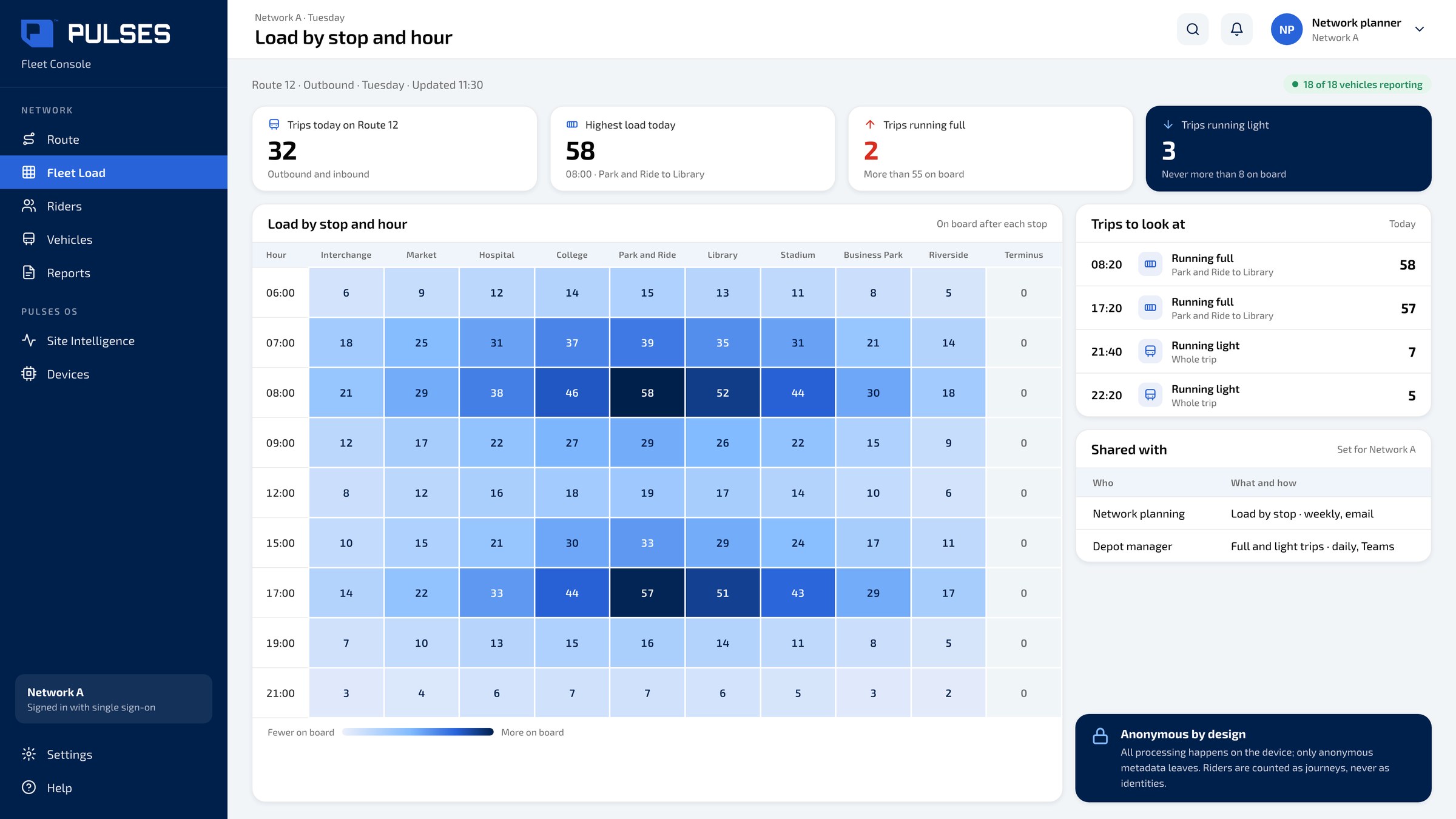Go to Riders page

point(113,206)
